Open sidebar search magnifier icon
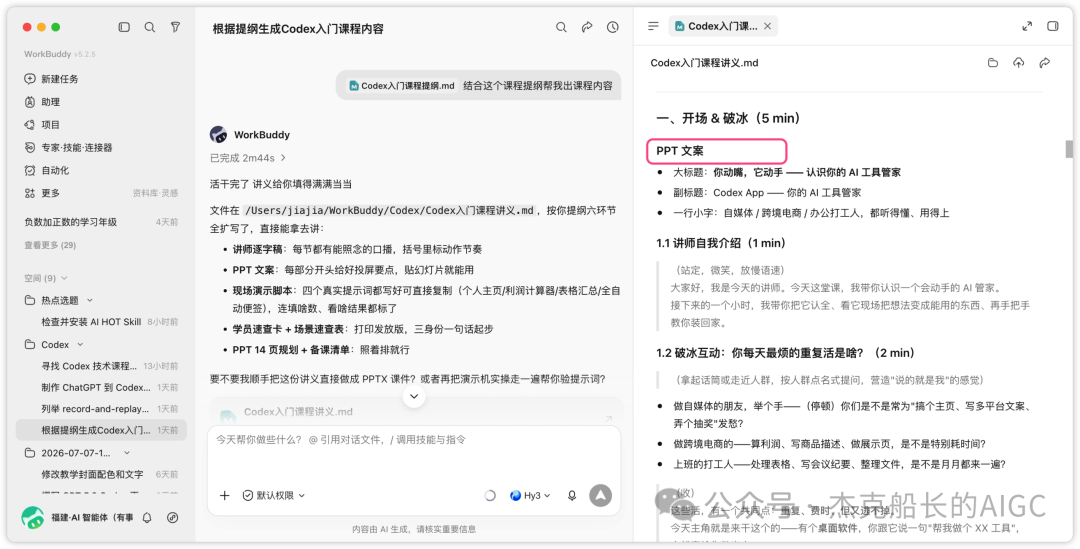This screenshot has width=1080, height=549. click(149, 27)
